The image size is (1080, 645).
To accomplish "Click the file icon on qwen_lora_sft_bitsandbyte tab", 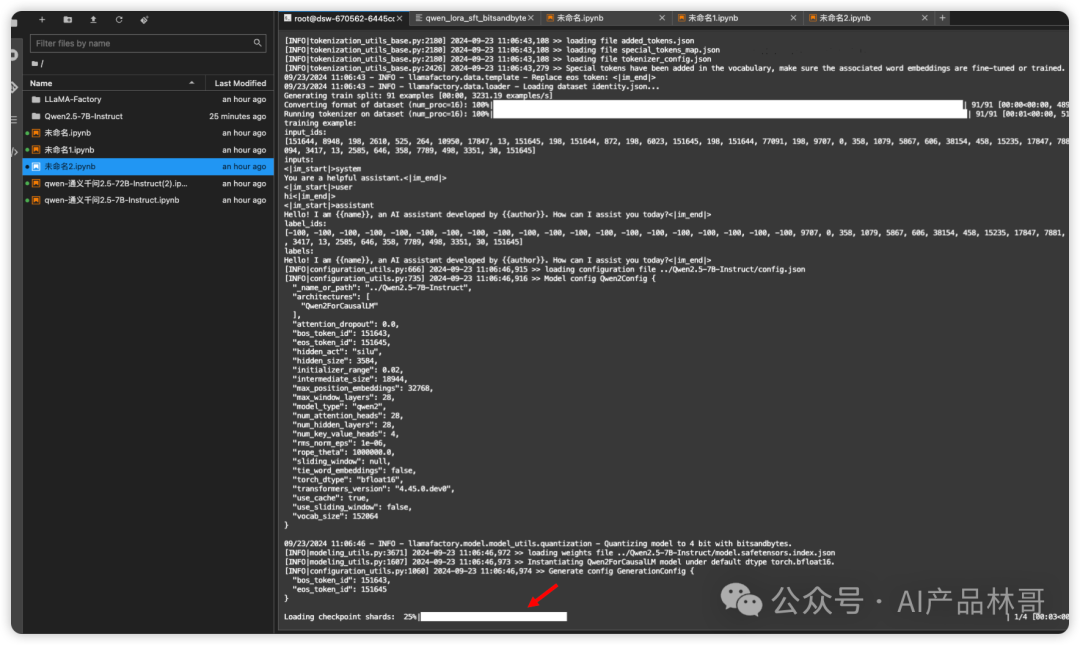I will coord(419,19).
